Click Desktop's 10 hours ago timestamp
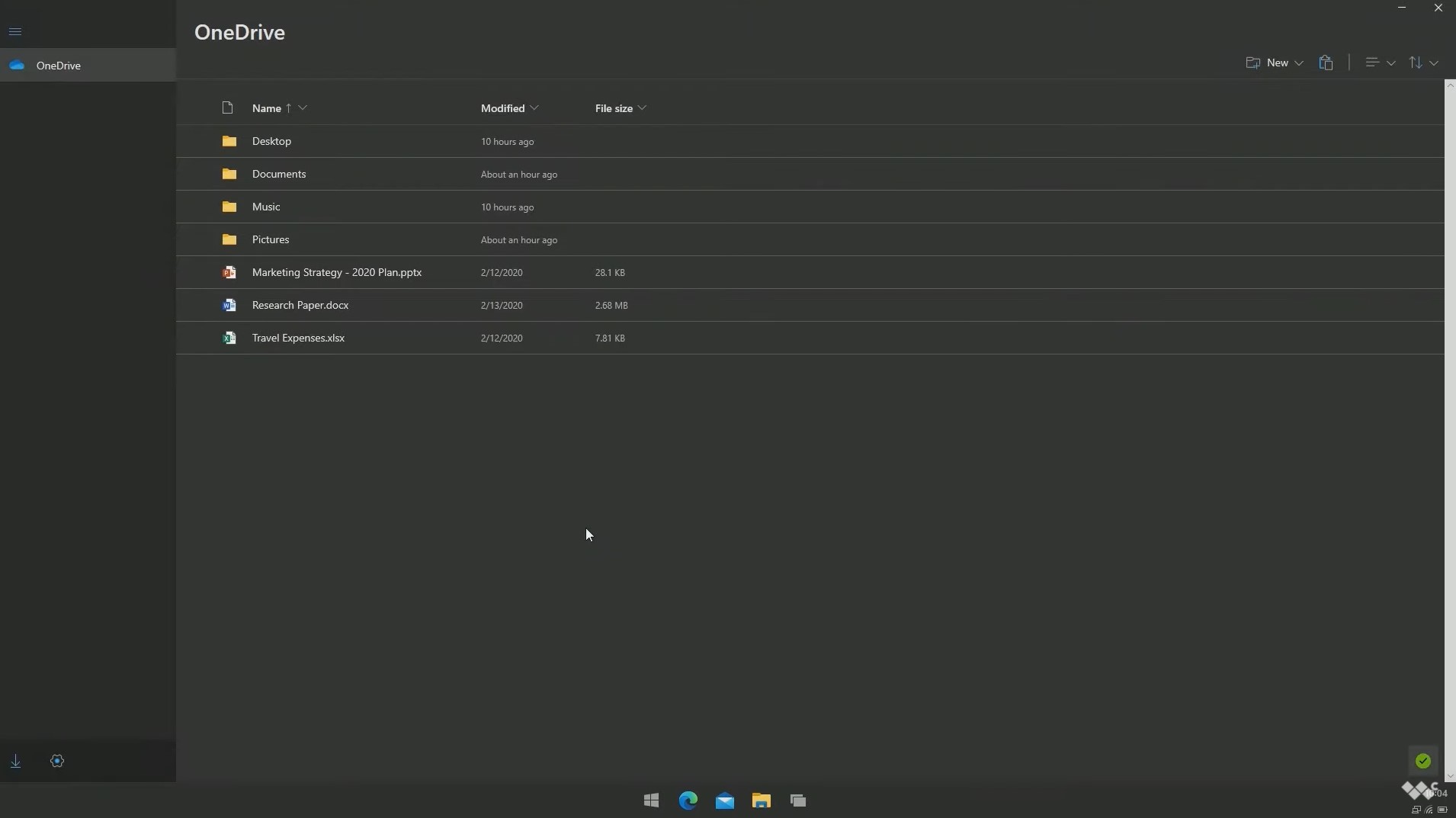Image resolution: width=1456 pixels, height=818 pixels. [x=507, y=142]
